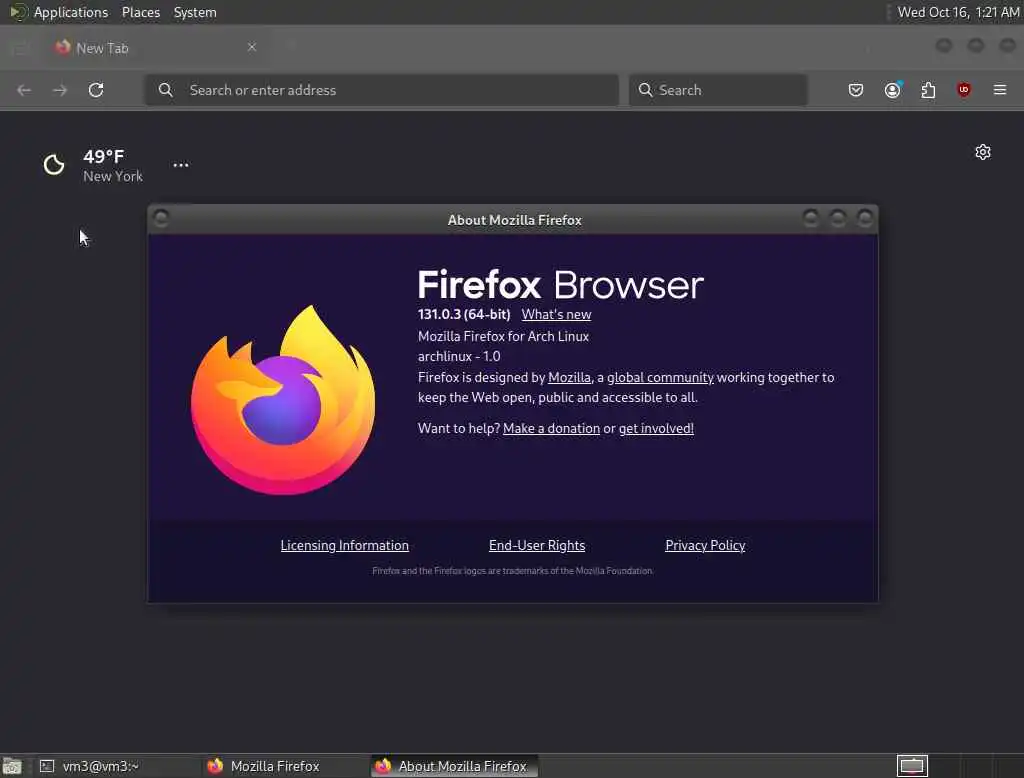Click the 49°F New York weather text

pos(112,166)
